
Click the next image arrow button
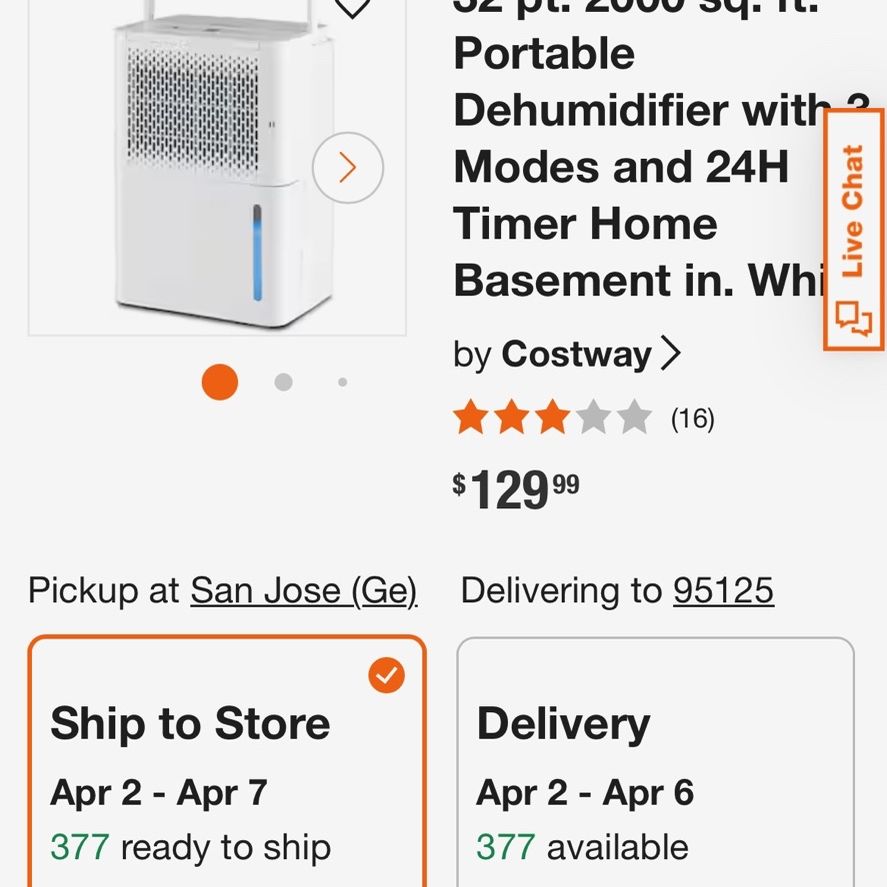[347, 167]
